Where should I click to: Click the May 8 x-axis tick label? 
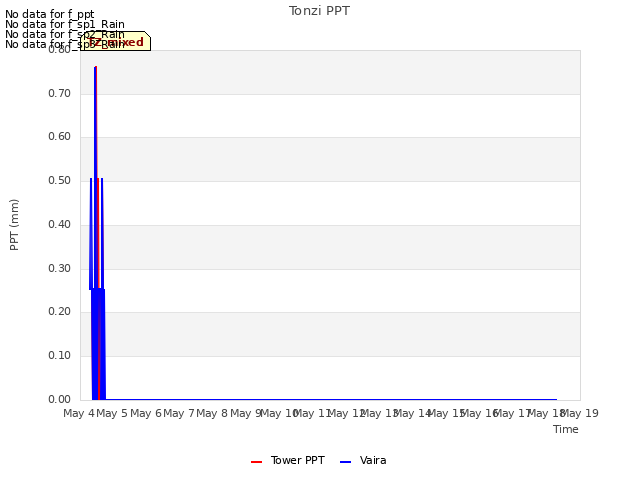click(212, 413)
